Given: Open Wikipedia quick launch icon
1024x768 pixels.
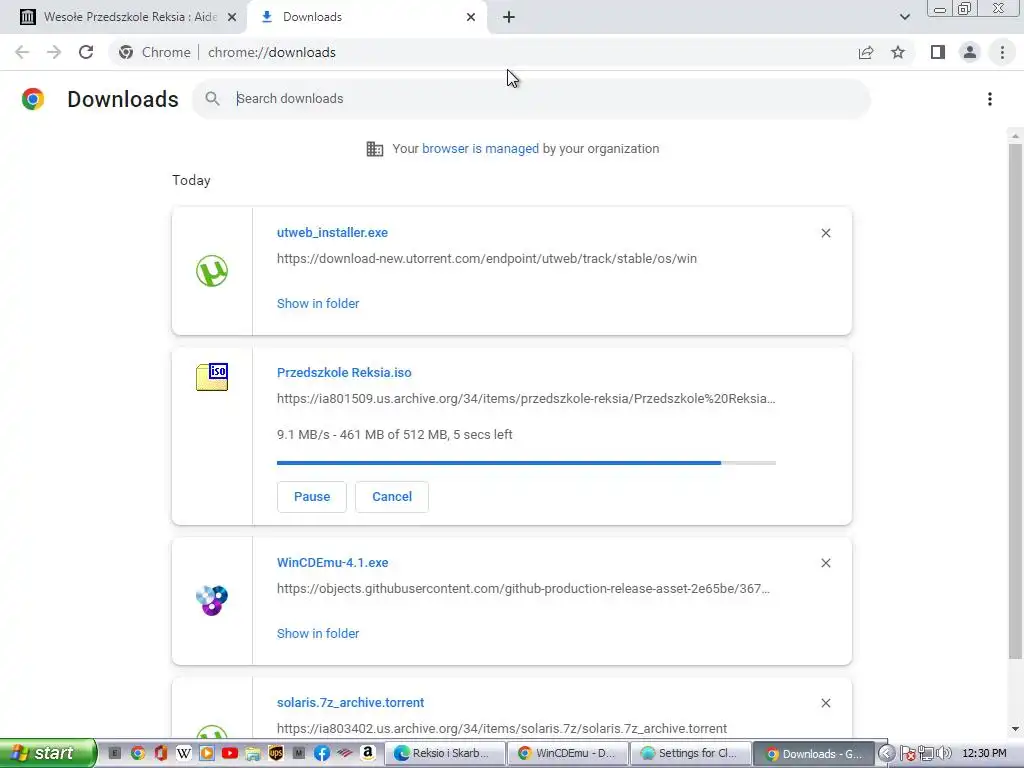Looking at the screenshot, I should click(184, 753).
